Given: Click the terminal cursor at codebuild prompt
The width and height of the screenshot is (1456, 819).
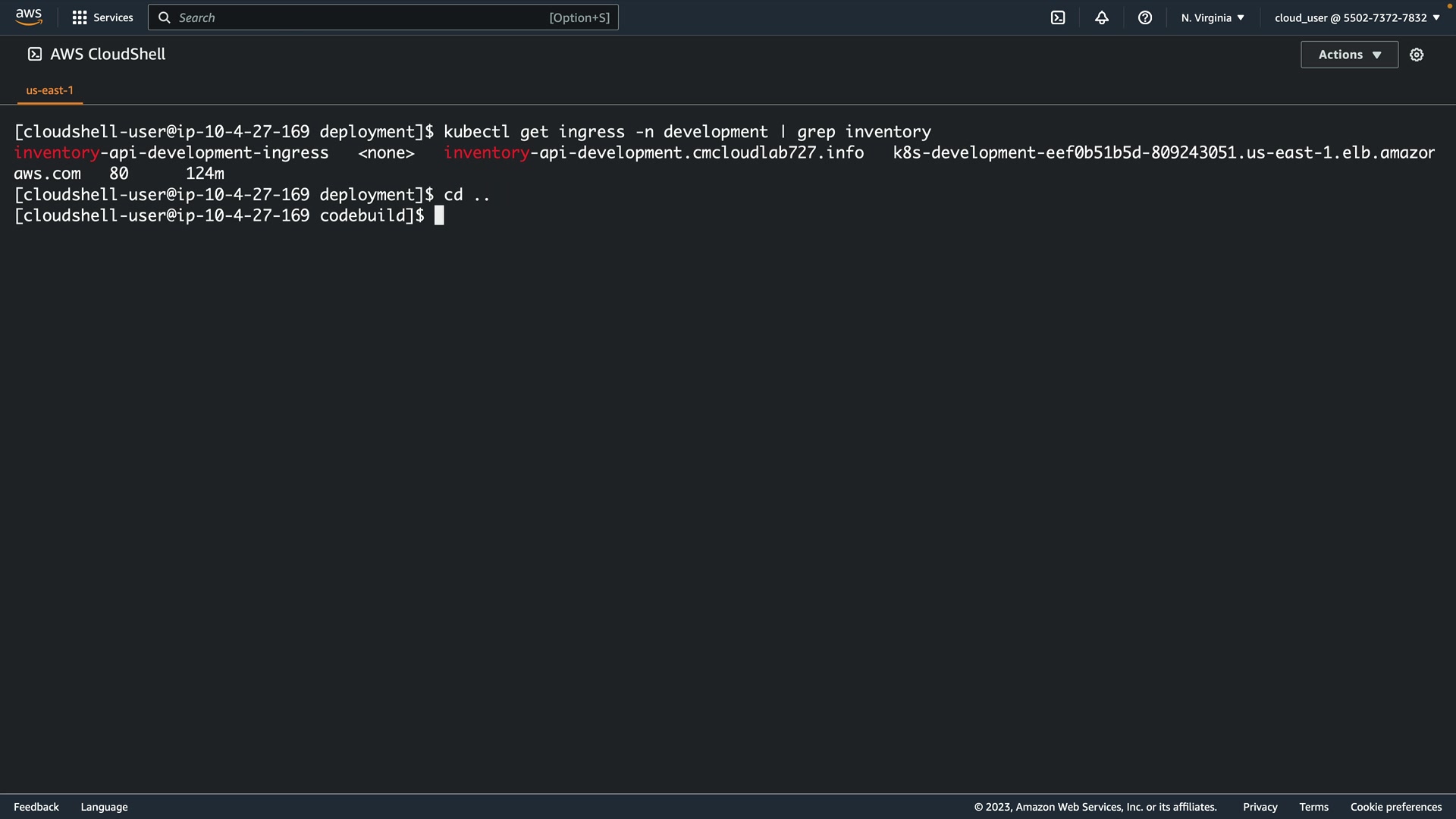Looking at the screenshot, I should click(x=439, y=216).
